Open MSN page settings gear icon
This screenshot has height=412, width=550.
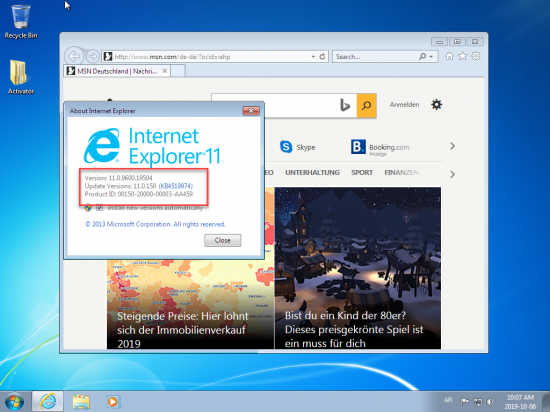pyautogui.click(x=436, y=104)
